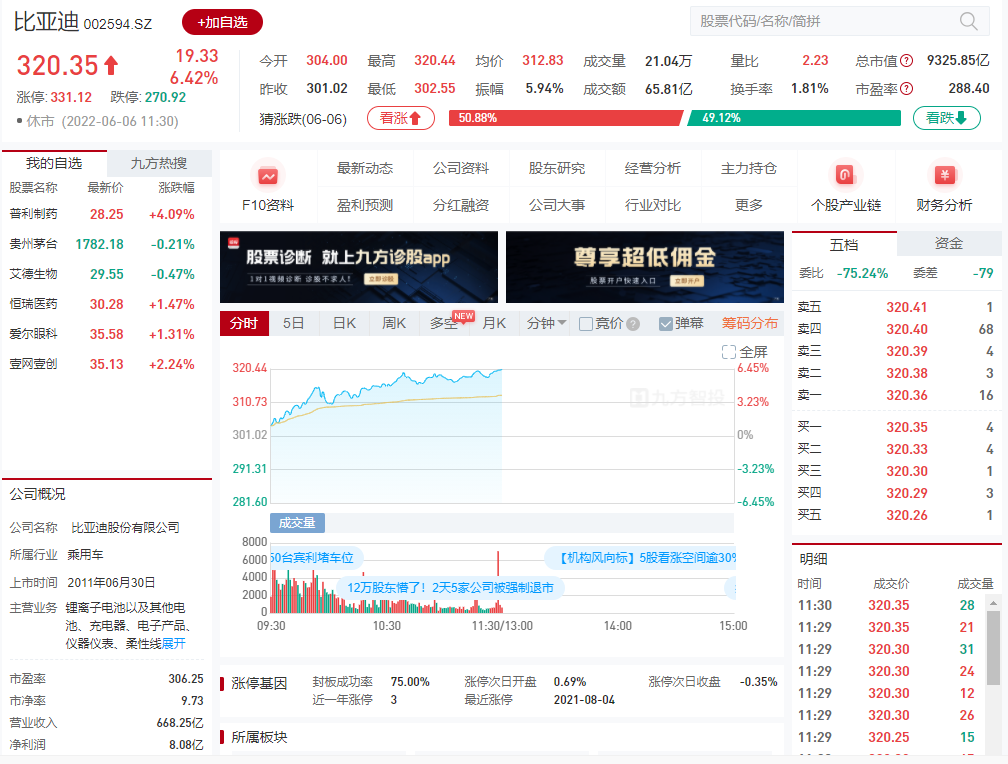The width and height of the screenshot is (1008, 764).
Task: Open the 12万股东懵了 news bubble
Action: click(x=450, y=588)
